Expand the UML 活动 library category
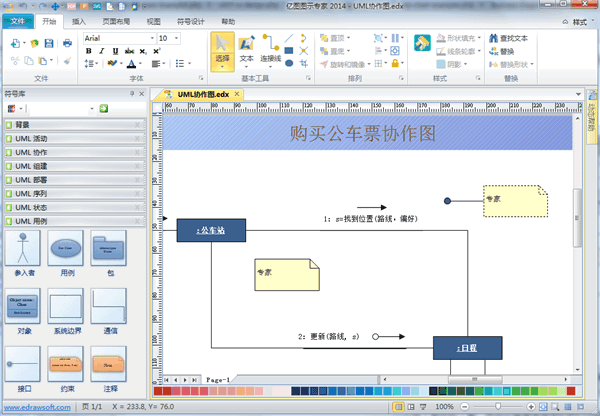600x416 pixels. [x=75, y=139]
